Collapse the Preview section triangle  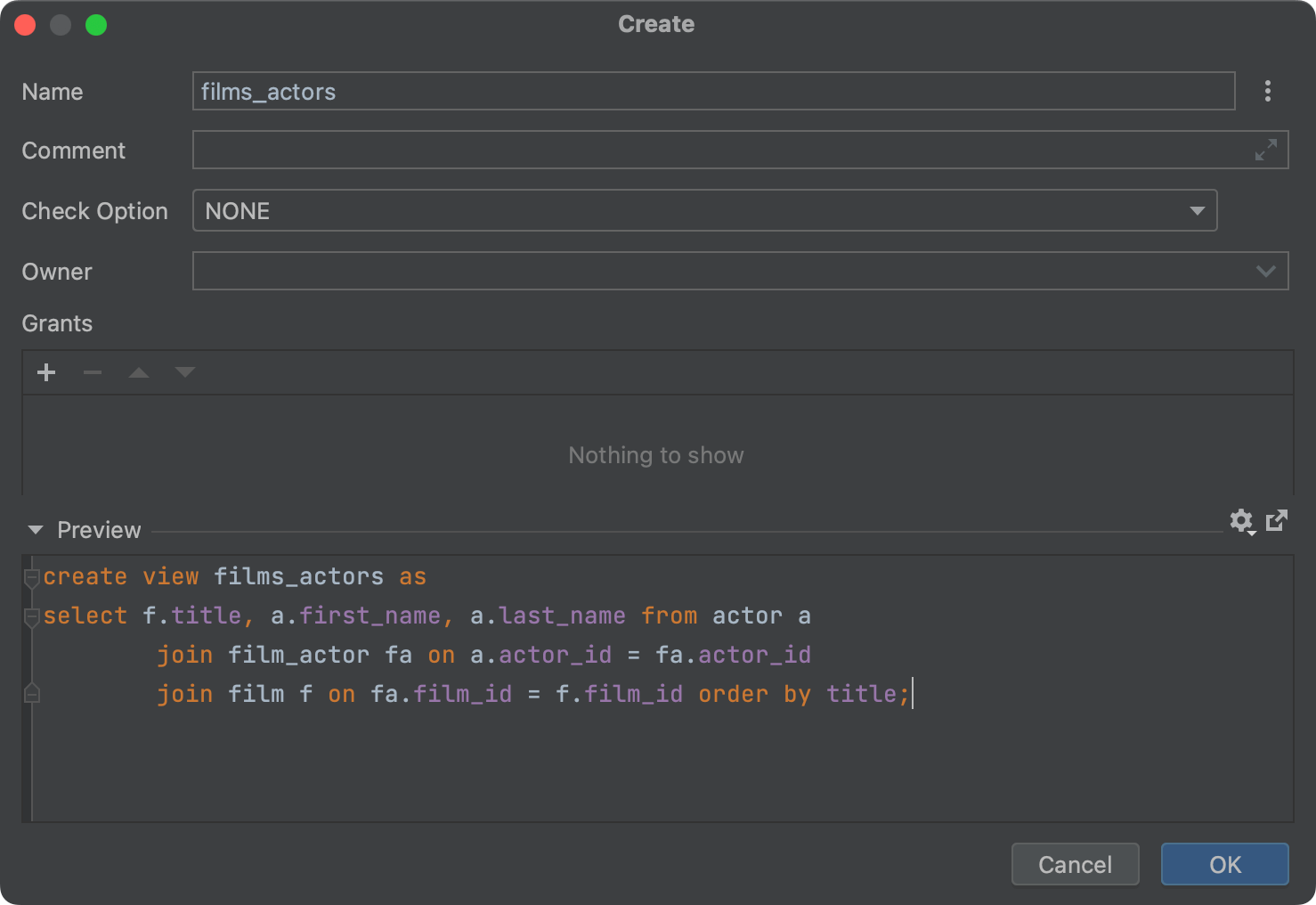coord(36,530)
